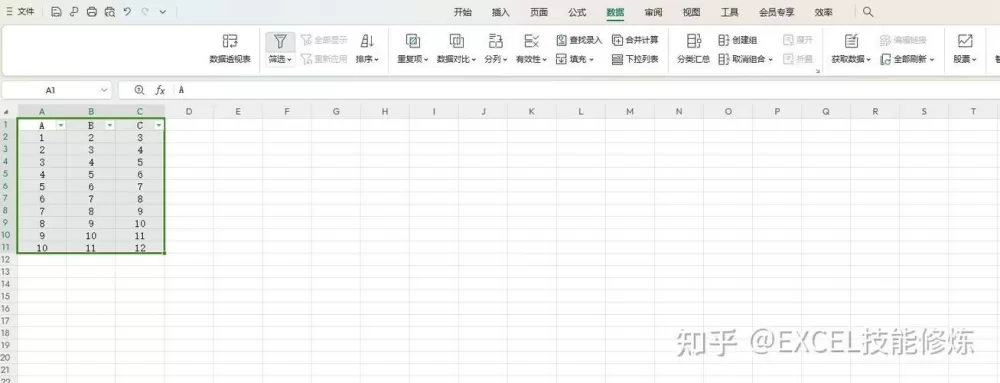Click cell A11 containing 10

42,248
